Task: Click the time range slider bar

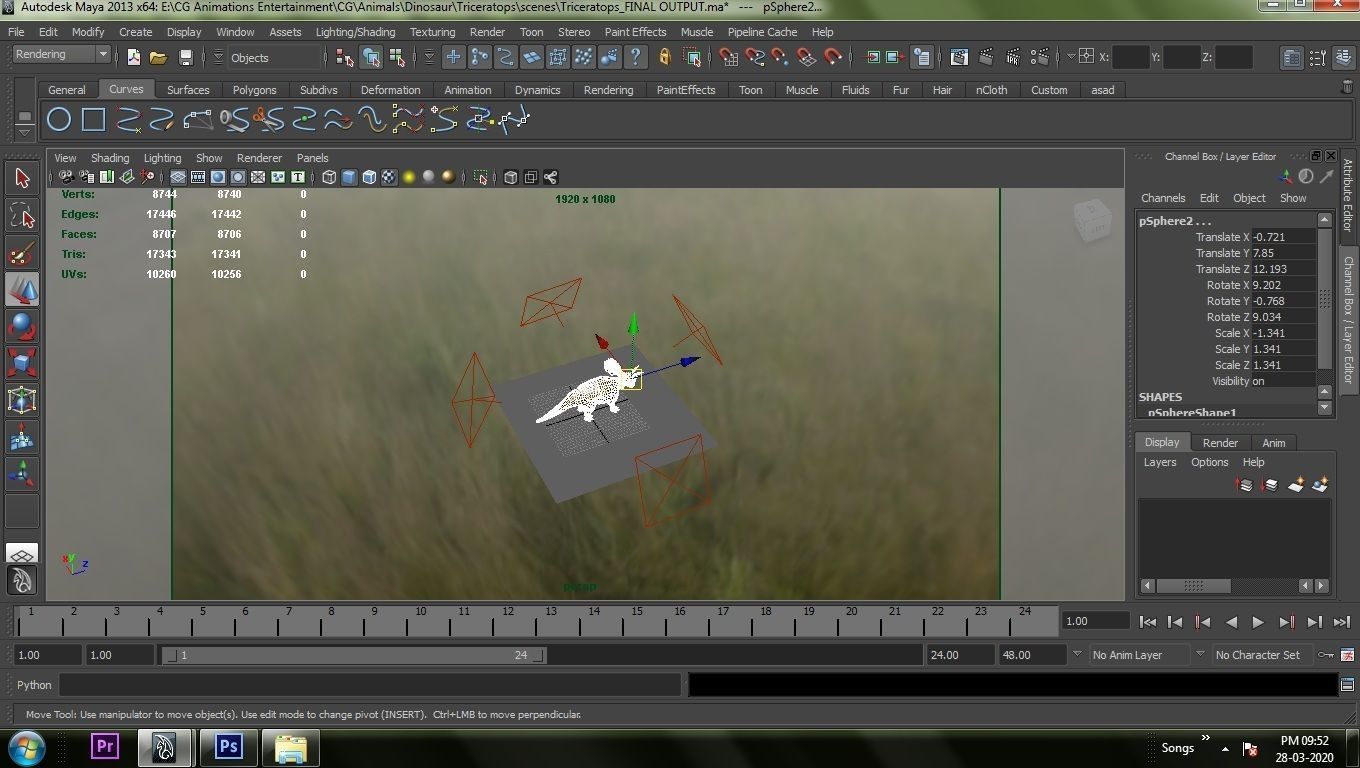Action: pyautogui.click(x=354, y=655)
